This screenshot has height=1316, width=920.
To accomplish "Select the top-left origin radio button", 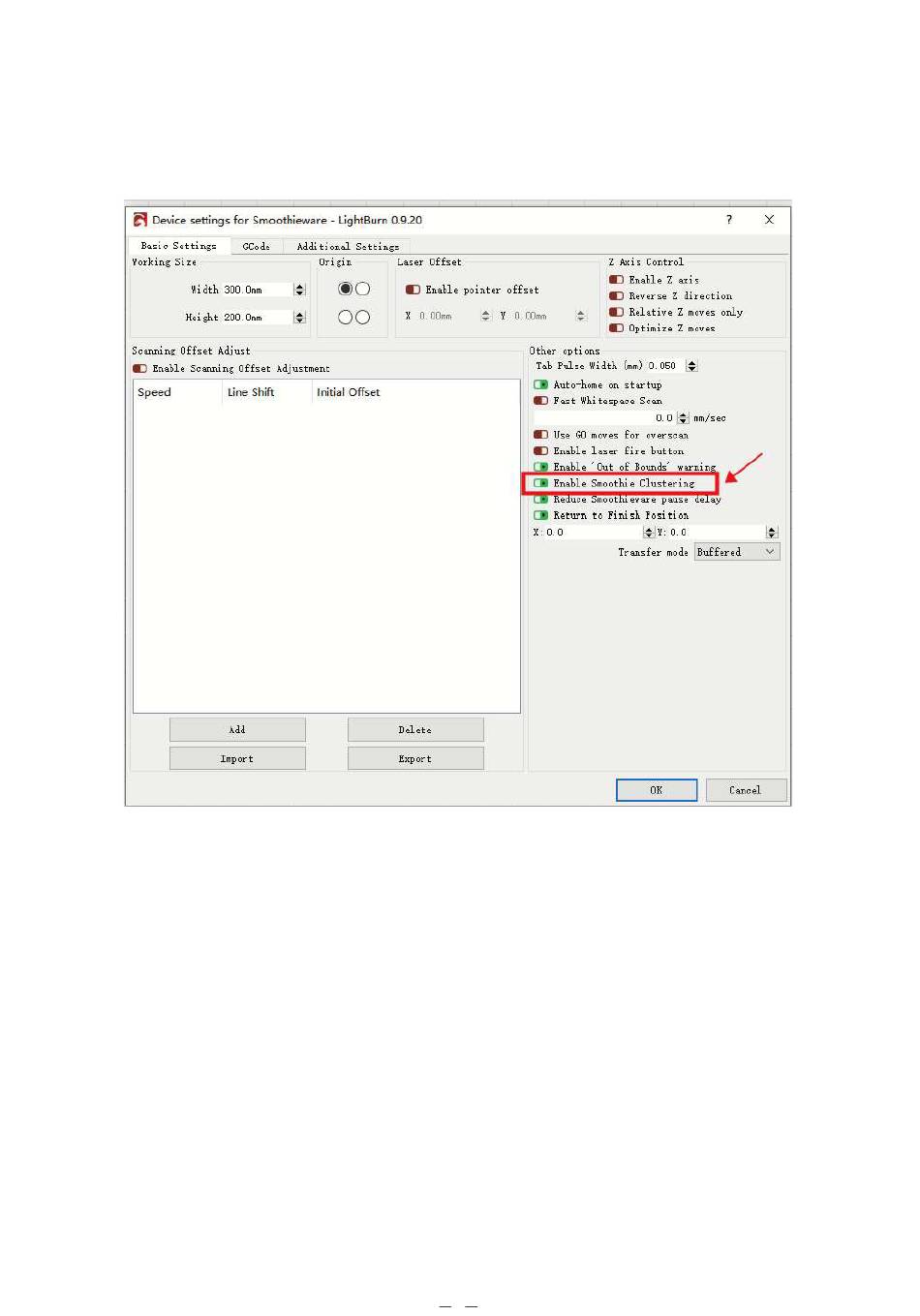I will [x=345, y=289].
